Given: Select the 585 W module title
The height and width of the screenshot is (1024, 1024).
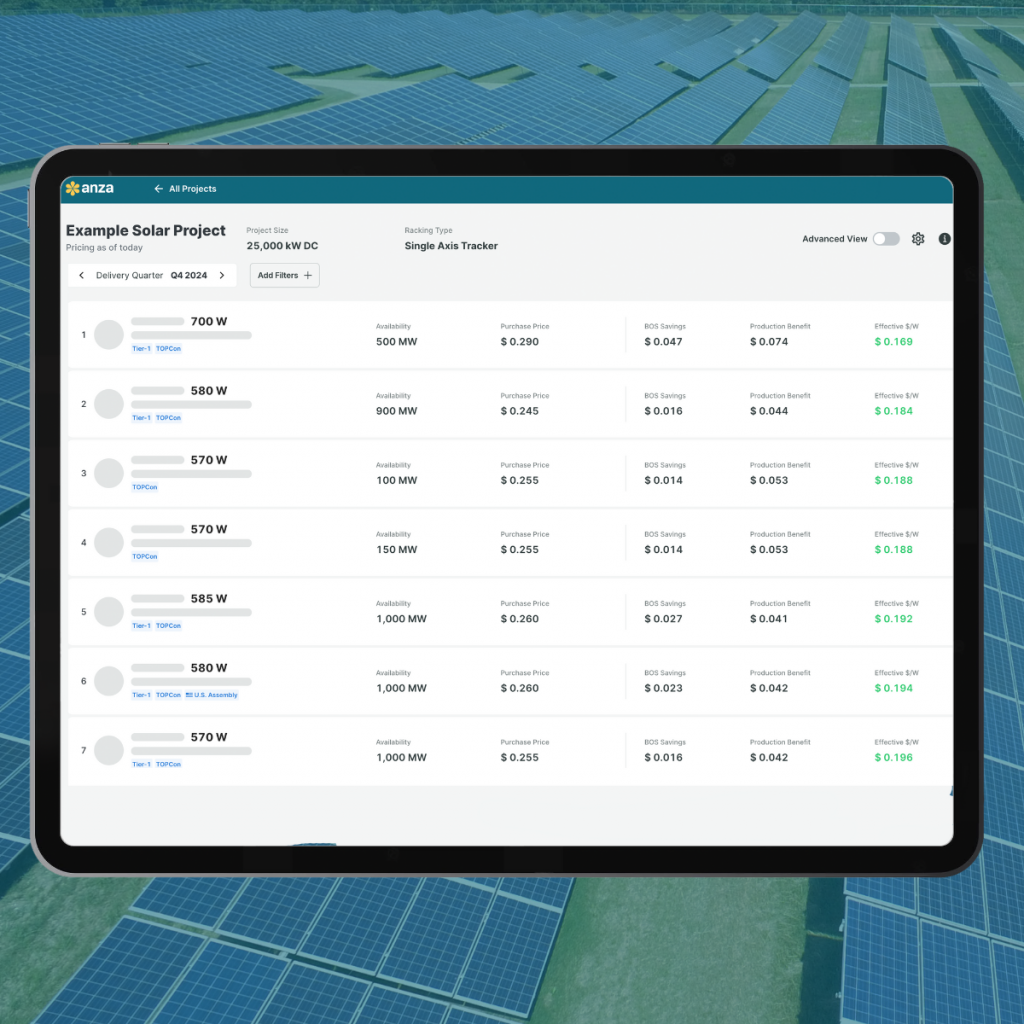Looking at the screenshot, I should [208, 599].
